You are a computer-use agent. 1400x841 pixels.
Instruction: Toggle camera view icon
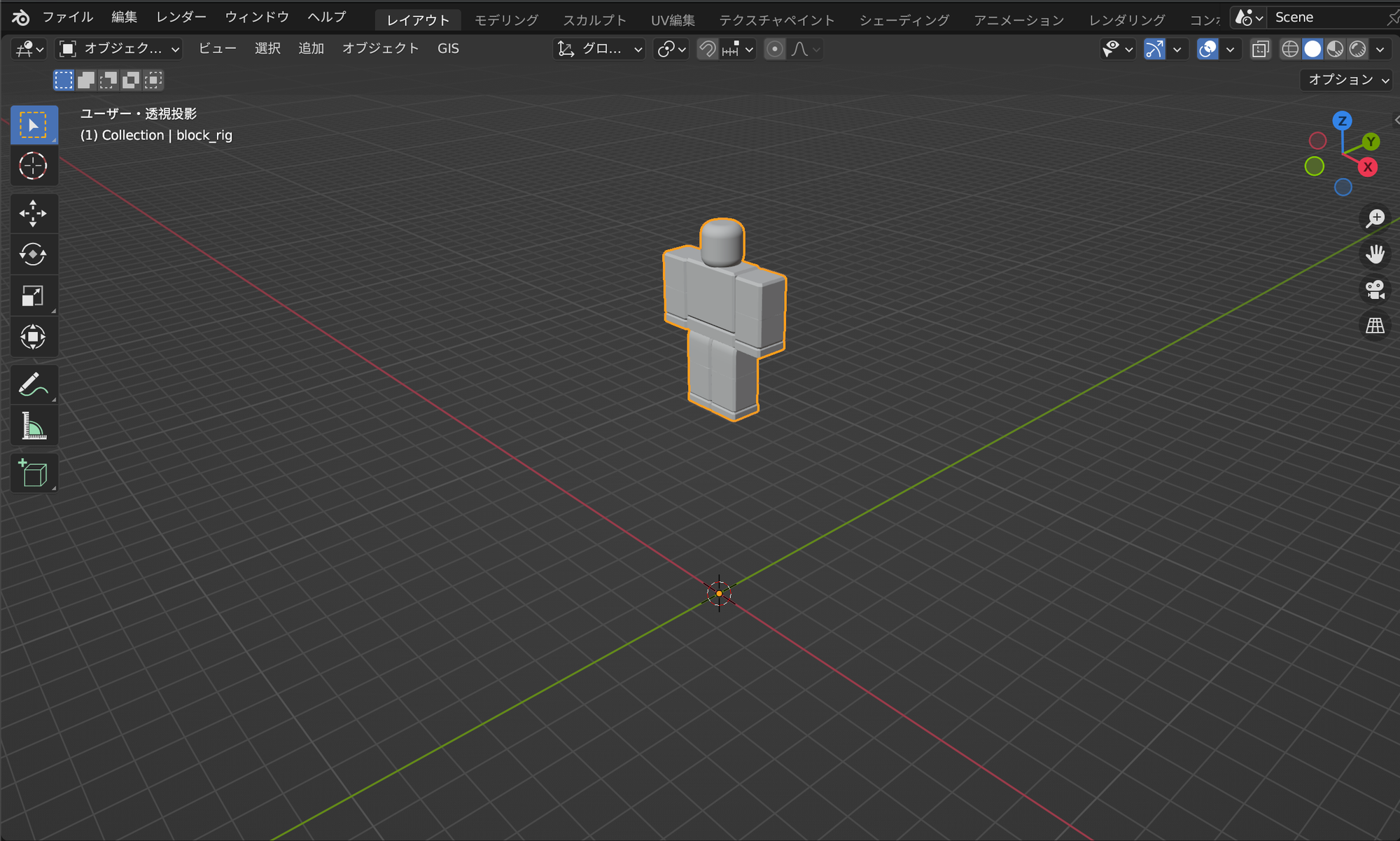click(x=1375, y=290)
